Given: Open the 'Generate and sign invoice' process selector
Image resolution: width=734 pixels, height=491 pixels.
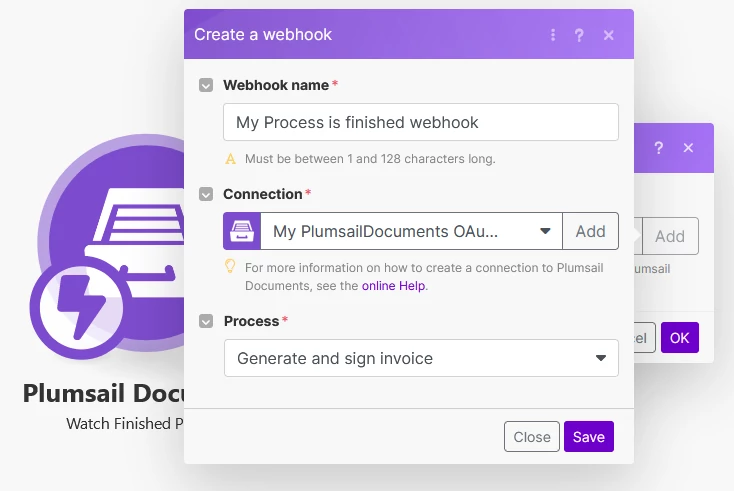Looking at the screenshot, I should [x=421, y=358].
